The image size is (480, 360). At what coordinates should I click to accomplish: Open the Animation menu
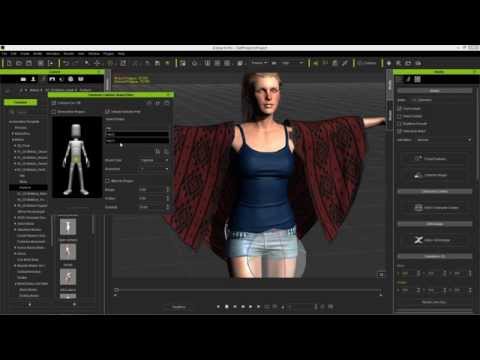pos(53,54)
